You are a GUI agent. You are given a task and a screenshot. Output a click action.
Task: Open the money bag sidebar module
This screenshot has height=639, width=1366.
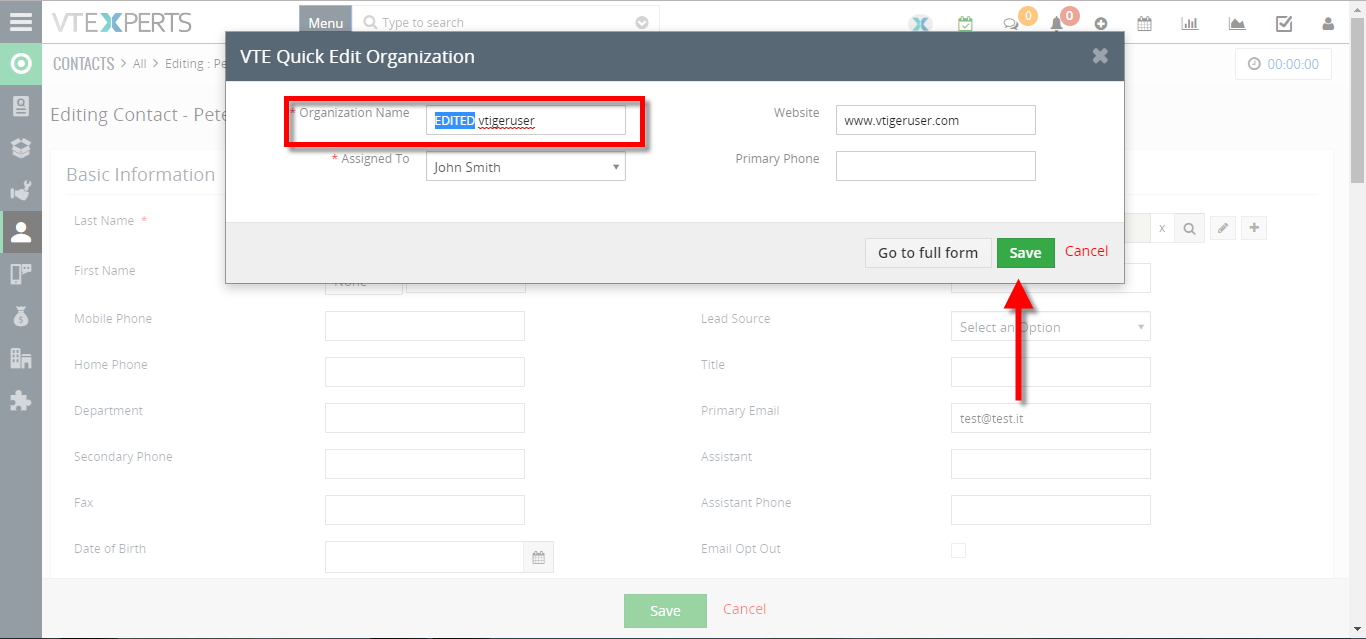tap(21, 316)
